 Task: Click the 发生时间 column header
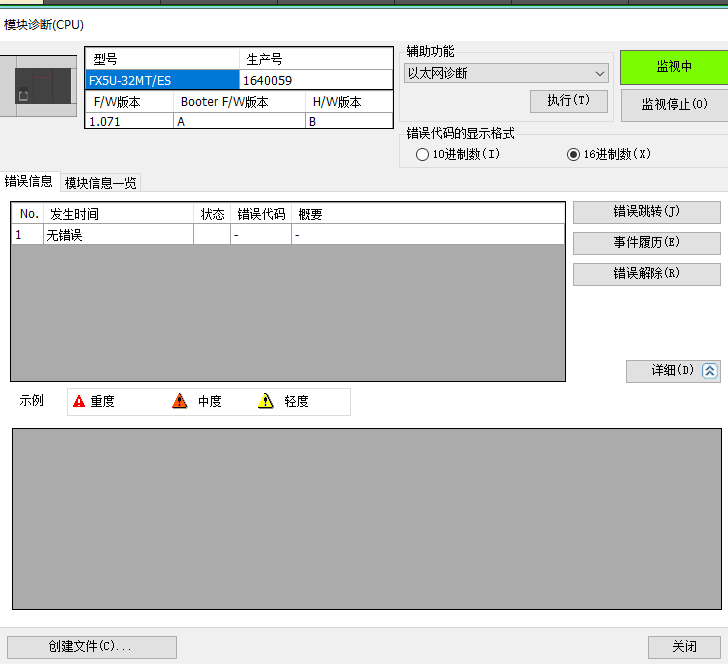coord(118,214)
